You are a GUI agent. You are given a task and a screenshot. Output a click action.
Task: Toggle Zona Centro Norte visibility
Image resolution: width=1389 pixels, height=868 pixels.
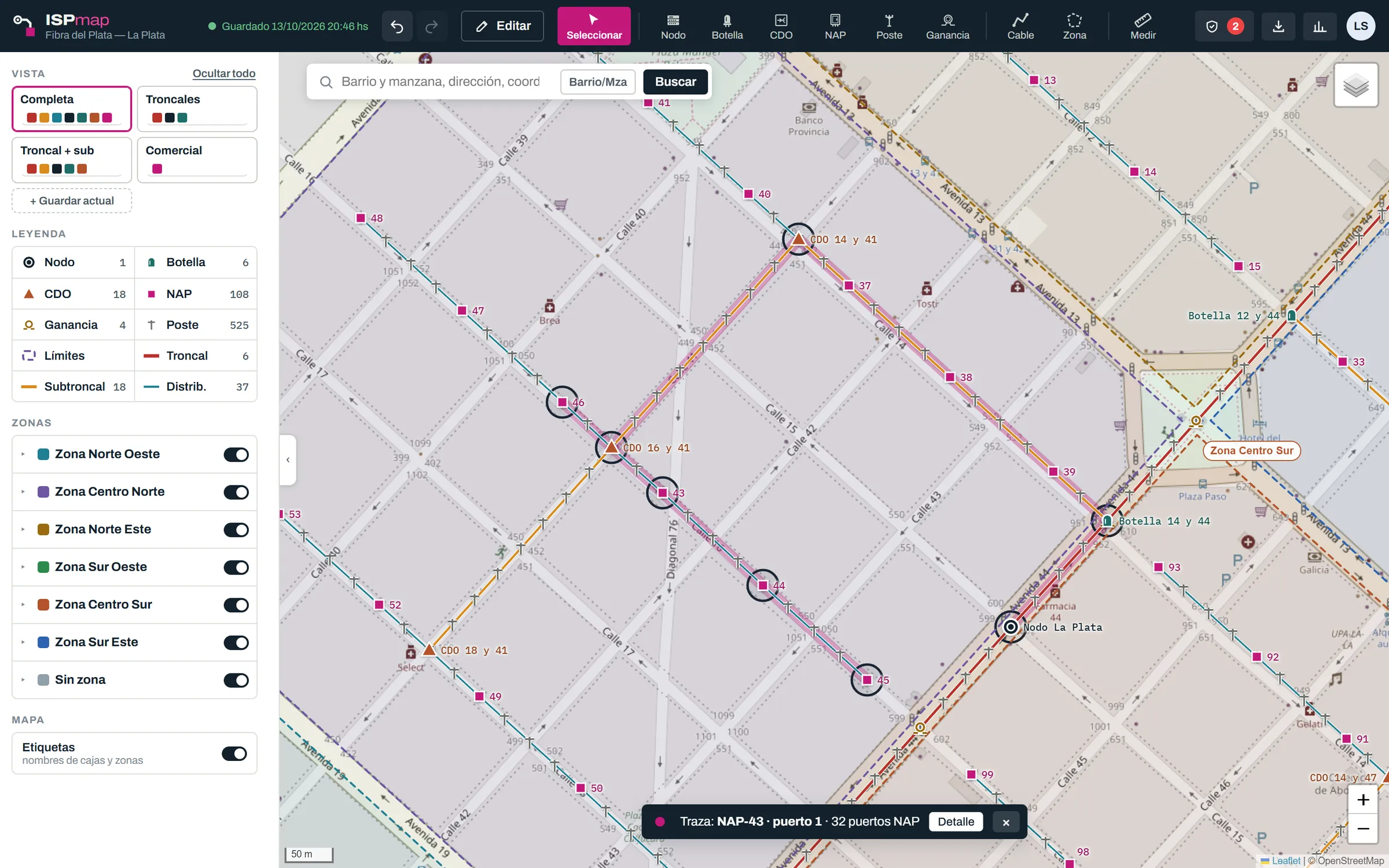[236, 492]
